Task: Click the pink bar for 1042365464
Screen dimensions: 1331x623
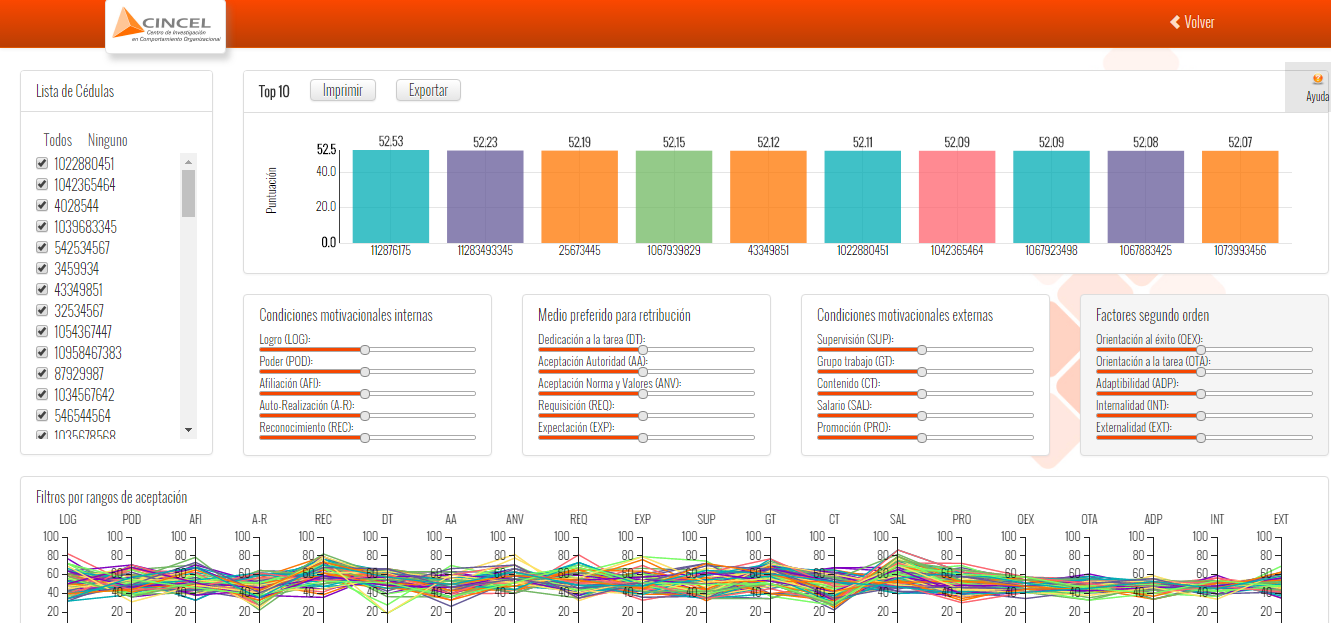Action: 956,196
